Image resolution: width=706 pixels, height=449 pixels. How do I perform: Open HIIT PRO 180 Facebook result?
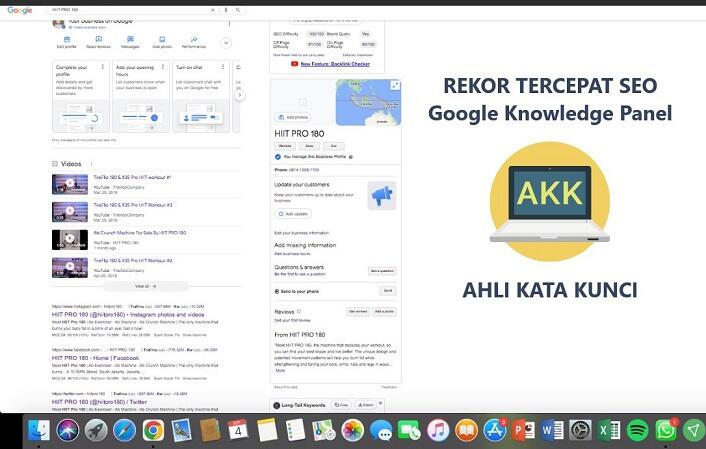[95, 358]
